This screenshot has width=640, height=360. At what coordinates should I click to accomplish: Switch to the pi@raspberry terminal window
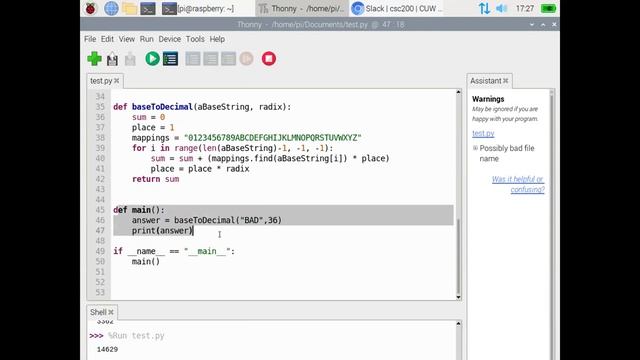[198, 8]
